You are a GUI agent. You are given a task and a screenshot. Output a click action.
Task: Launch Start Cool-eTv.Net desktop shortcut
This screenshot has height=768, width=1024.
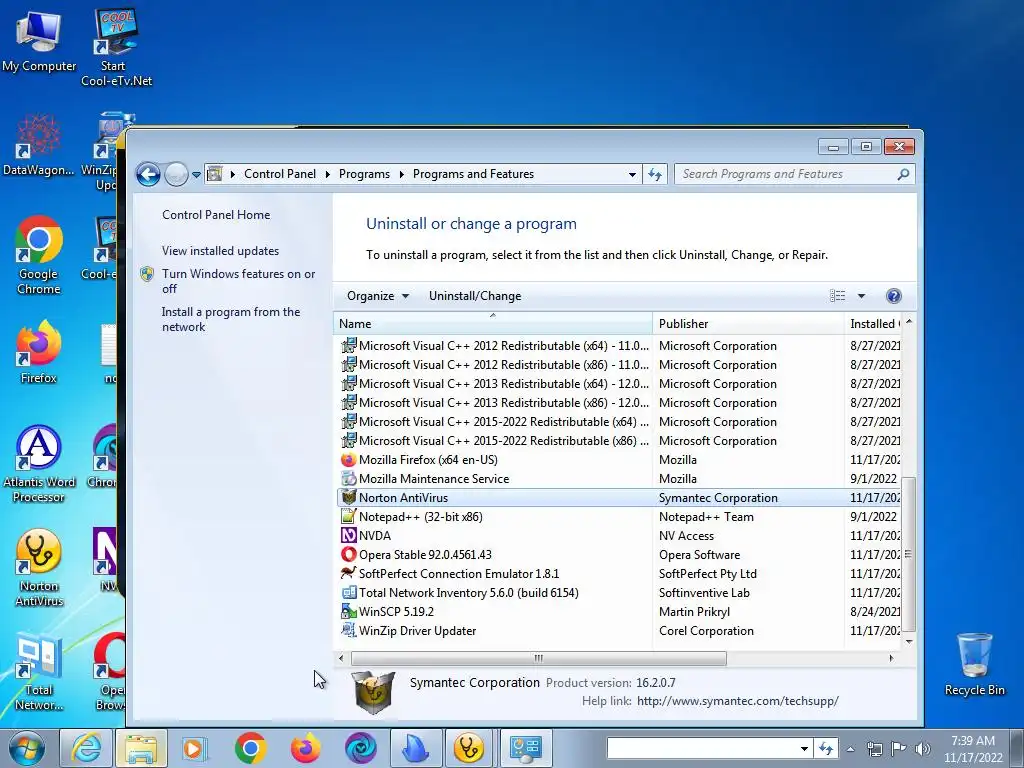(116, 47)
